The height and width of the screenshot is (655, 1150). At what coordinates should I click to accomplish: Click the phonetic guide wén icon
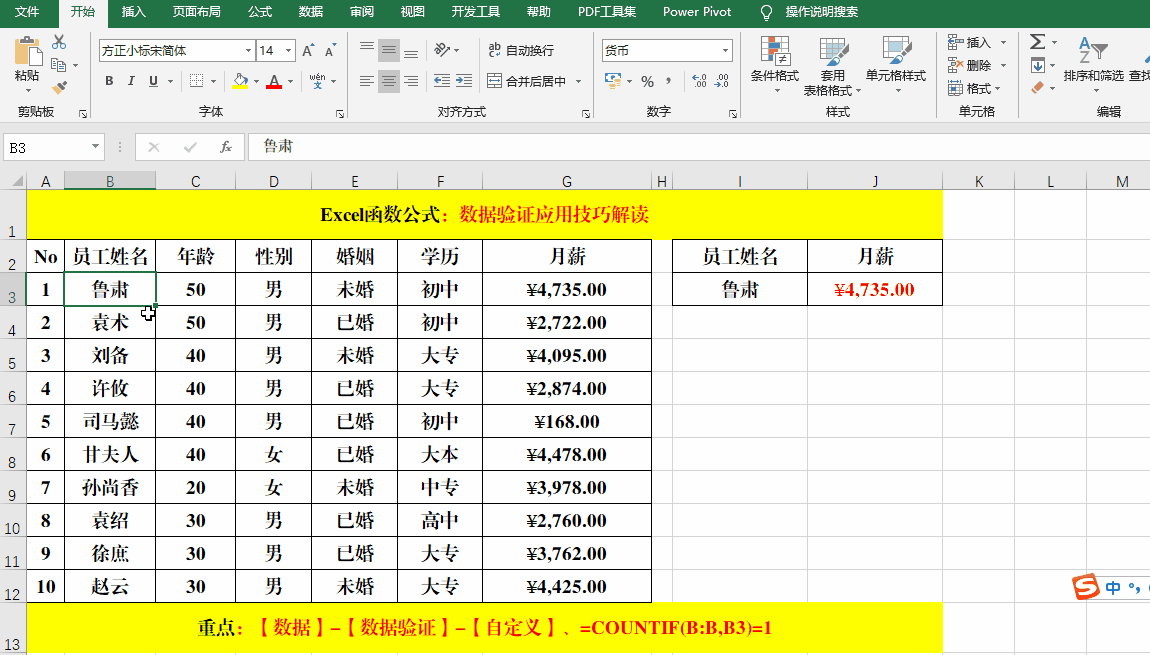tap(318, 81)
